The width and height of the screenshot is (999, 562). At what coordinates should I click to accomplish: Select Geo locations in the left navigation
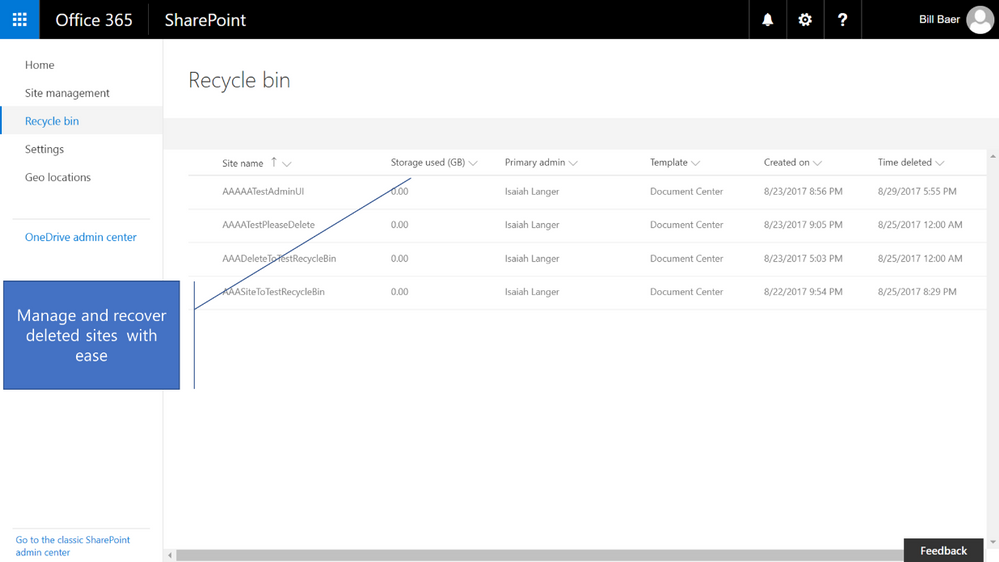point(58,177)
